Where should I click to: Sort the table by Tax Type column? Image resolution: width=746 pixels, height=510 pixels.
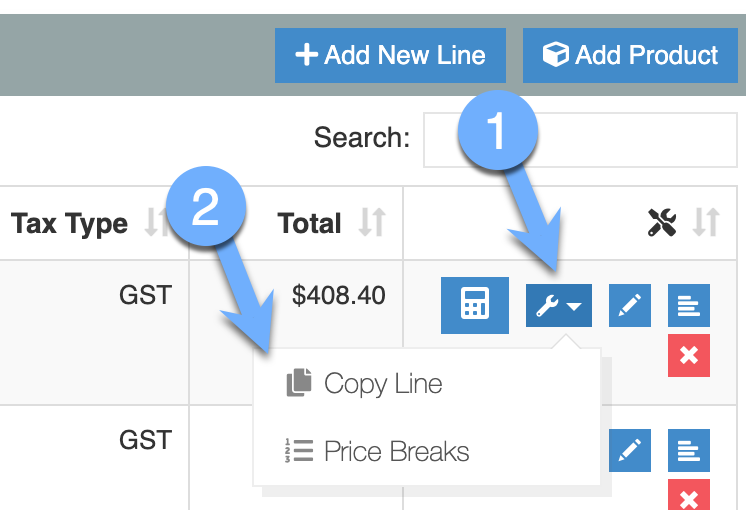tap(156, 222)
